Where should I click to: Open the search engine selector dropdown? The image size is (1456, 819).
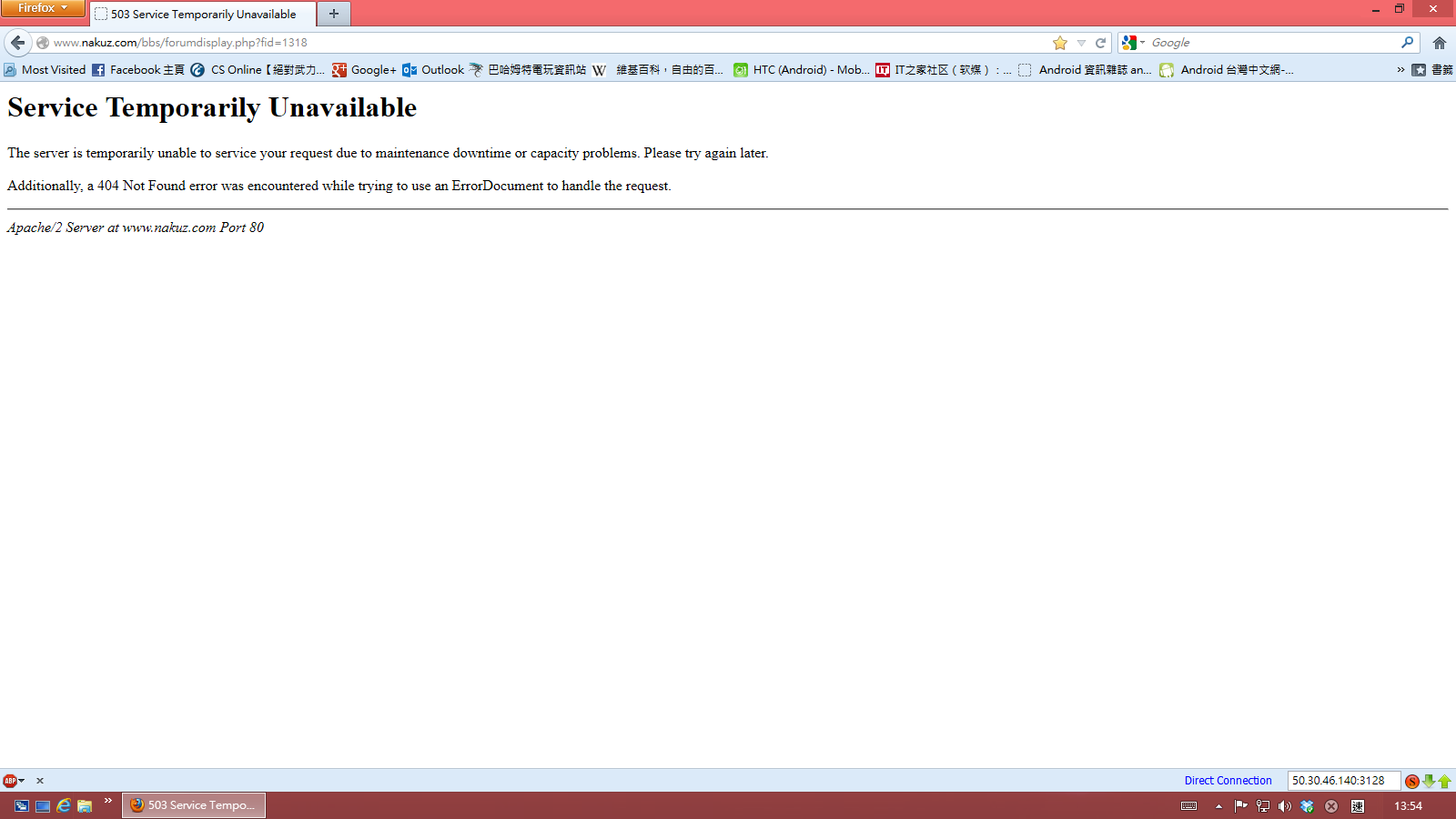1133,43
